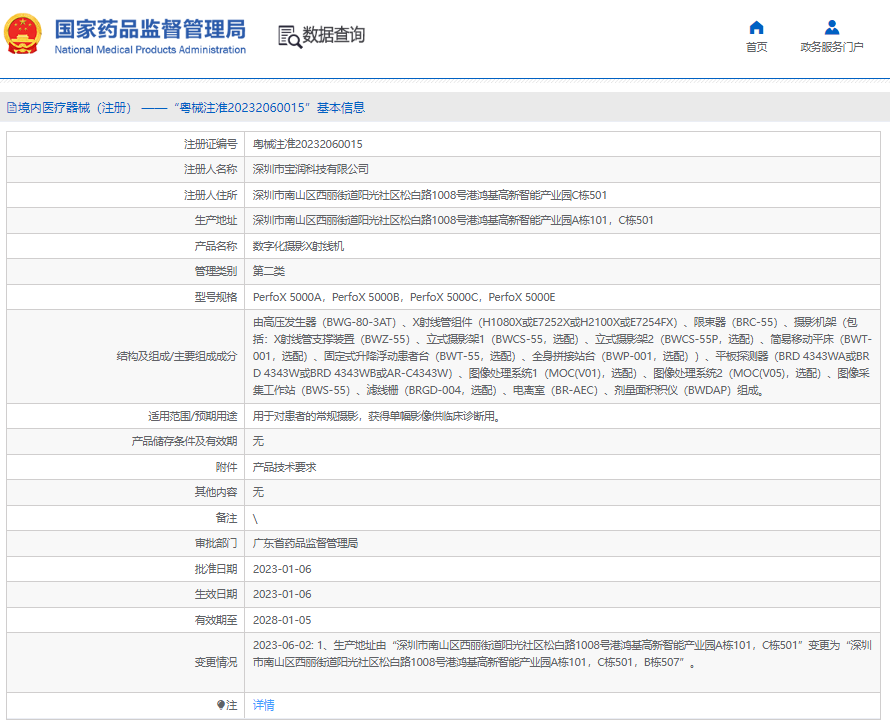This screenshot has height=727, width=890.
Task: Click document icon beside 境内医疗器械
Action: [x=11, y=108]
